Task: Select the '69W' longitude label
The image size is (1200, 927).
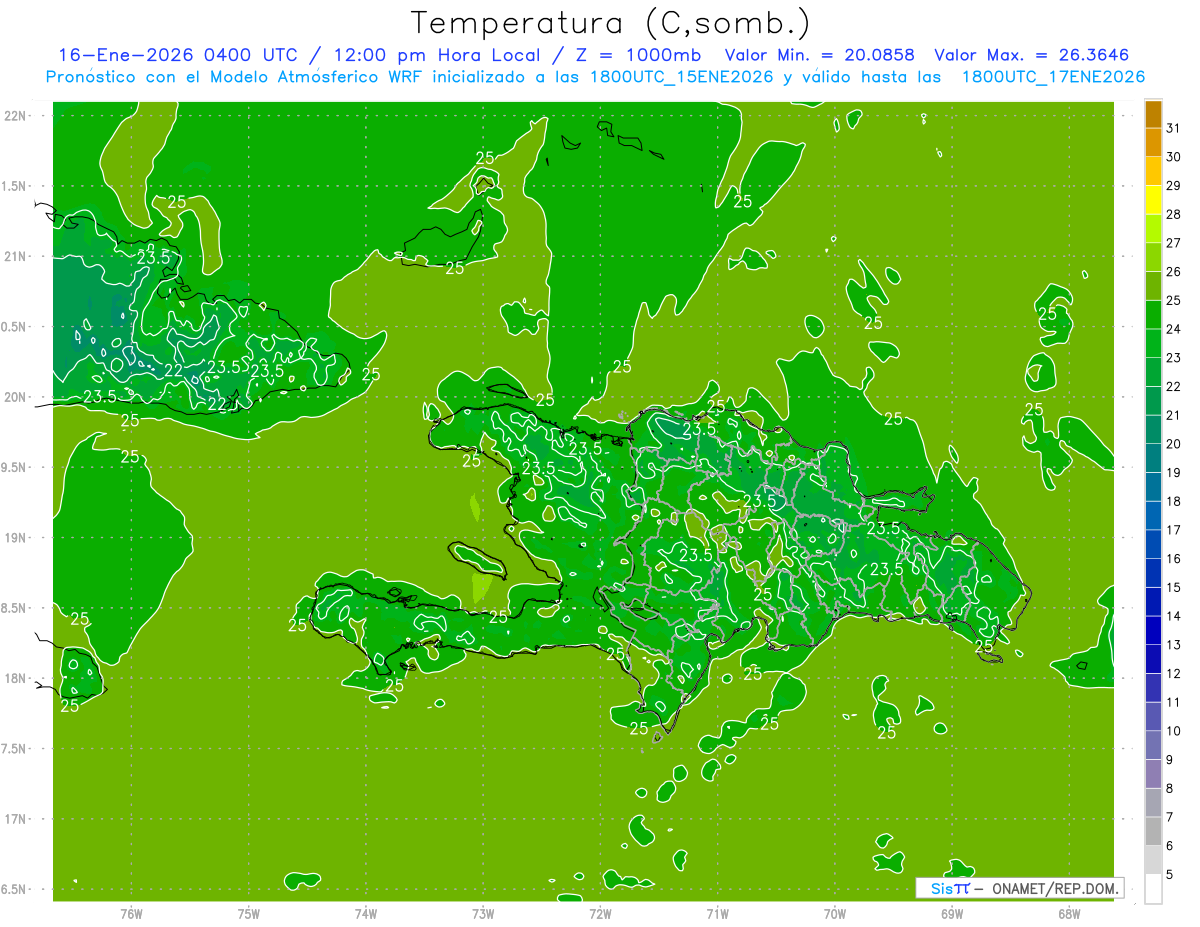Action: 952,913
